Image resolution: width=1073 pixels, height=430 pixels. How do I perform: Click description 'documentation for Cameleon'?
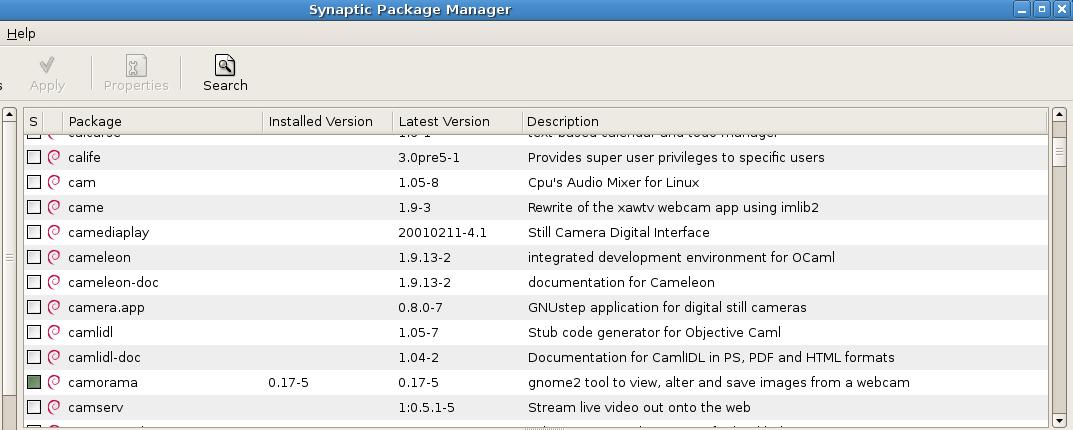(x=621, y=282)
